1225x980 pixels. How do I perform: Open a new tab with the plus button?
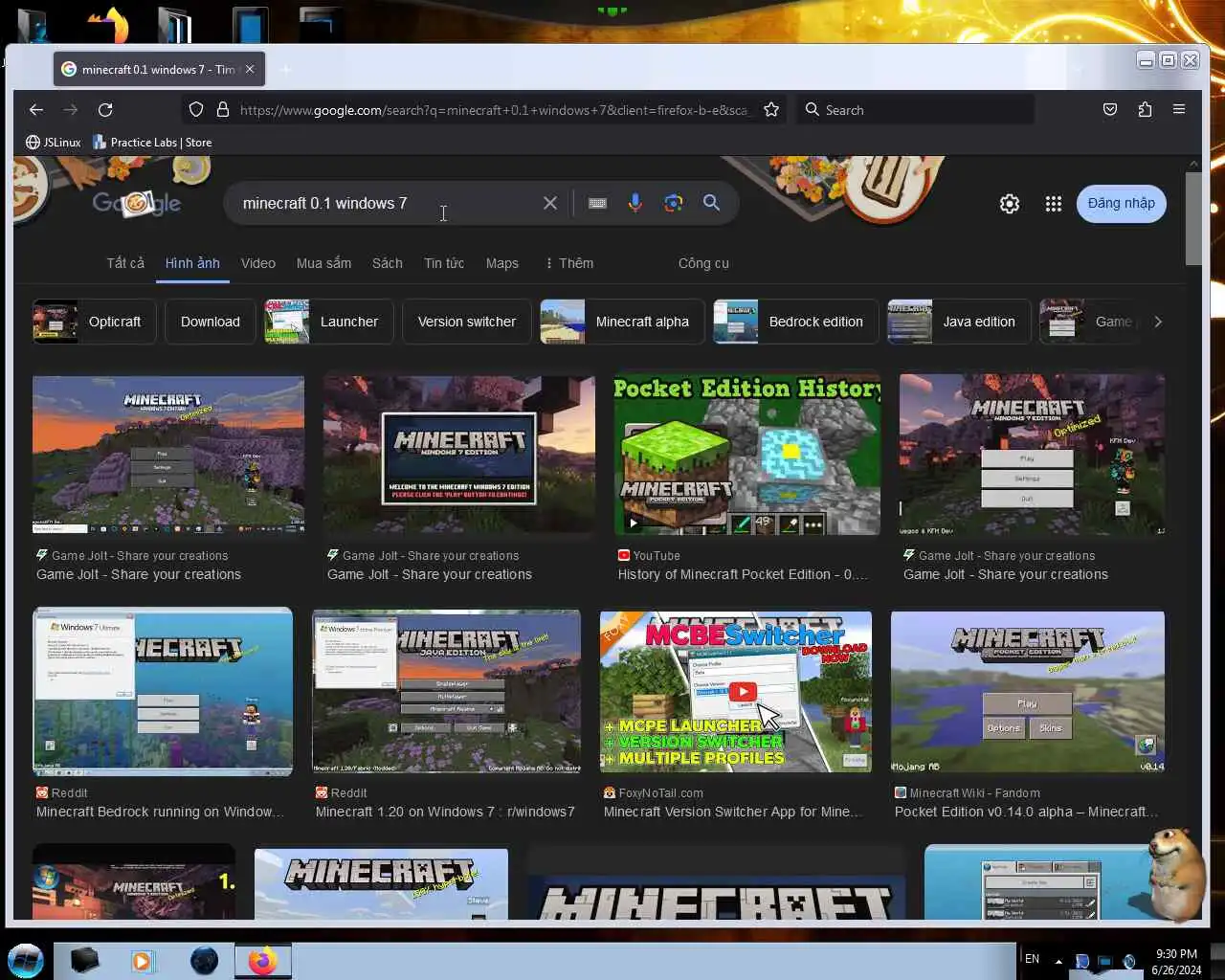[x=284, y=69]
